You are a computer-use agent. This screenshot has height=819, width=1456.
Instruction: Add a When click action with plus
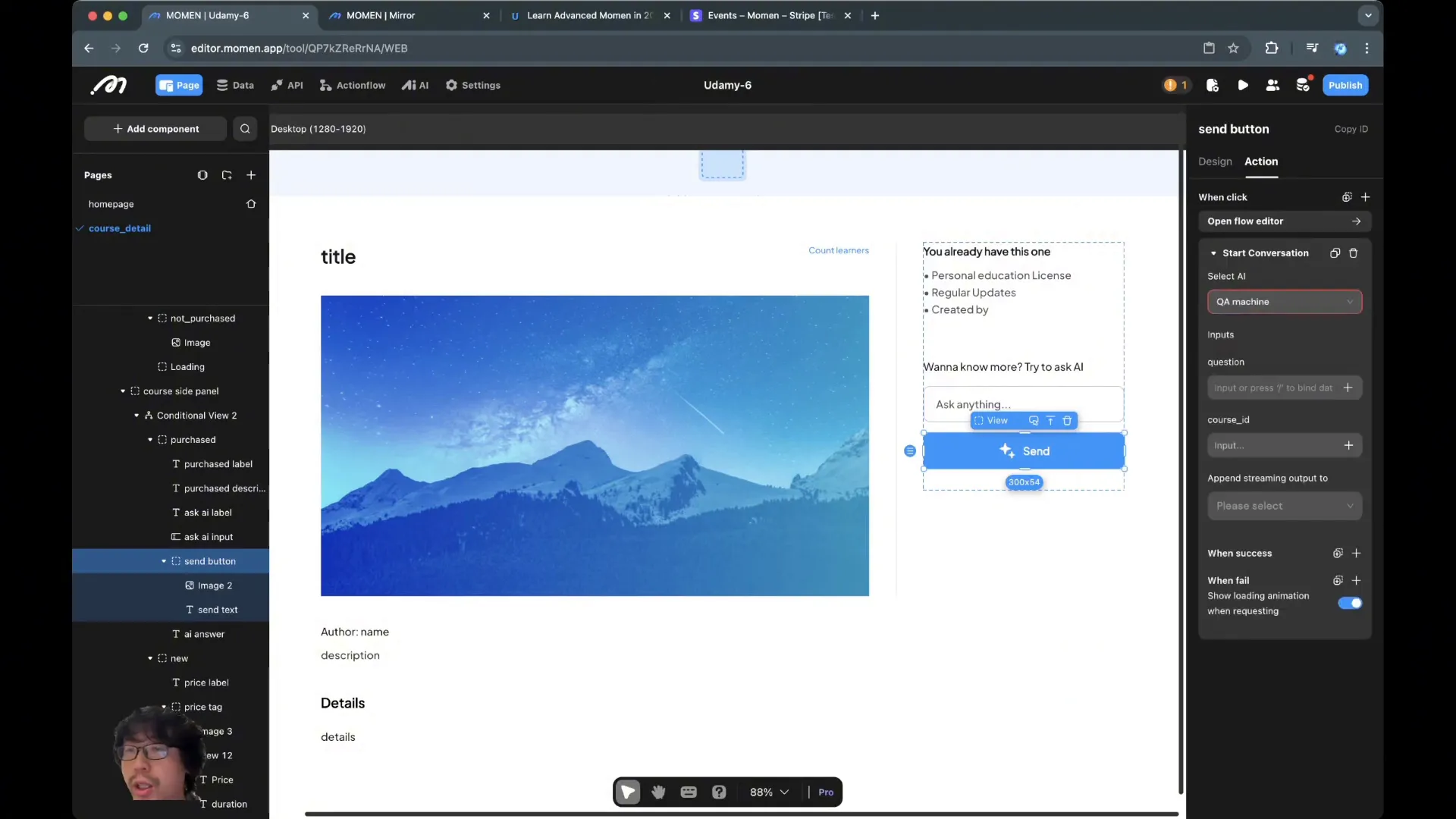tap(1365, 197)
